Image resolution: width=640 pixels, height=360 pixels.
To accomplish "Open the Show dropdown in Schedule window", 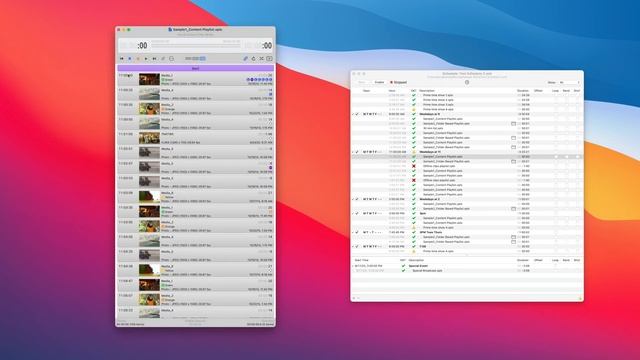I will click(x=569, y=82).
